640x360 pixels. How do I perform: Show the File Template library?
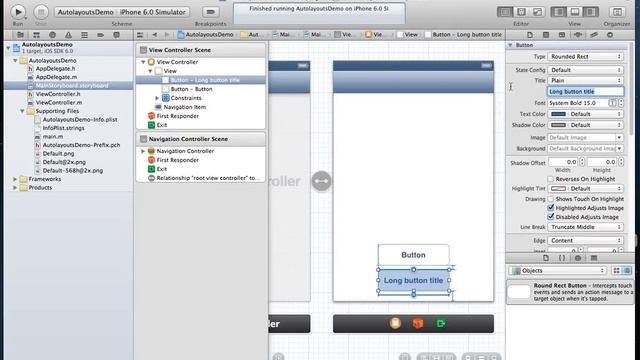[x=546, y=258]
